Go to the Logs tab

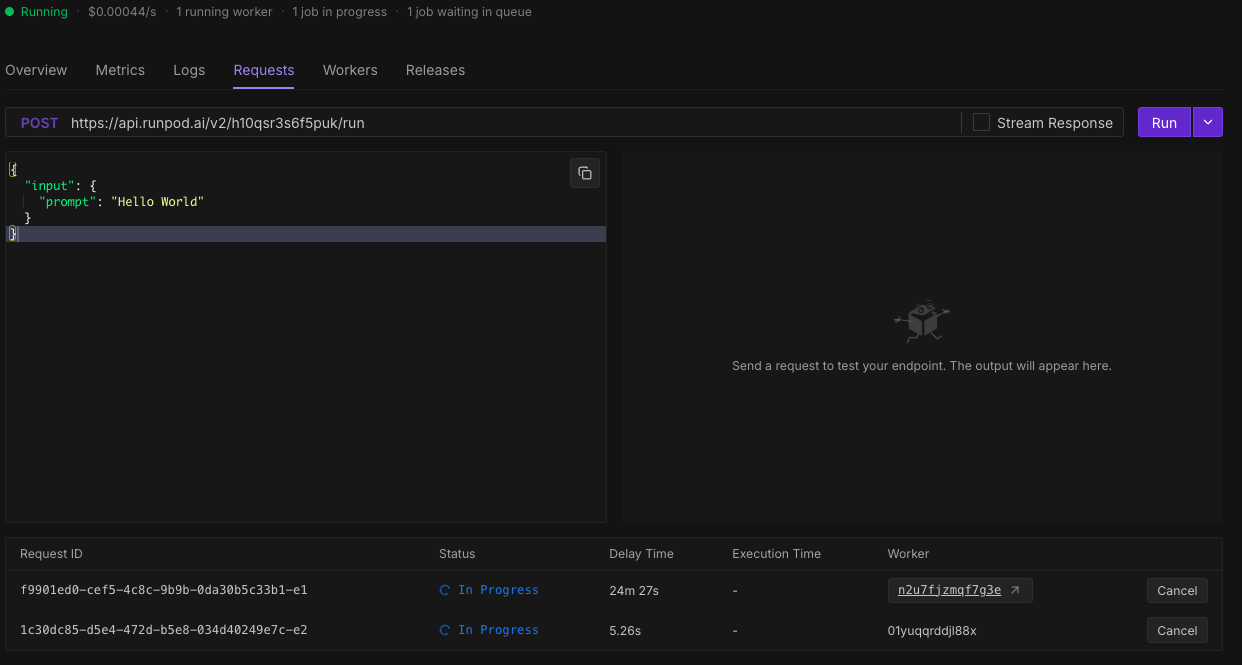tap(189, 70)
